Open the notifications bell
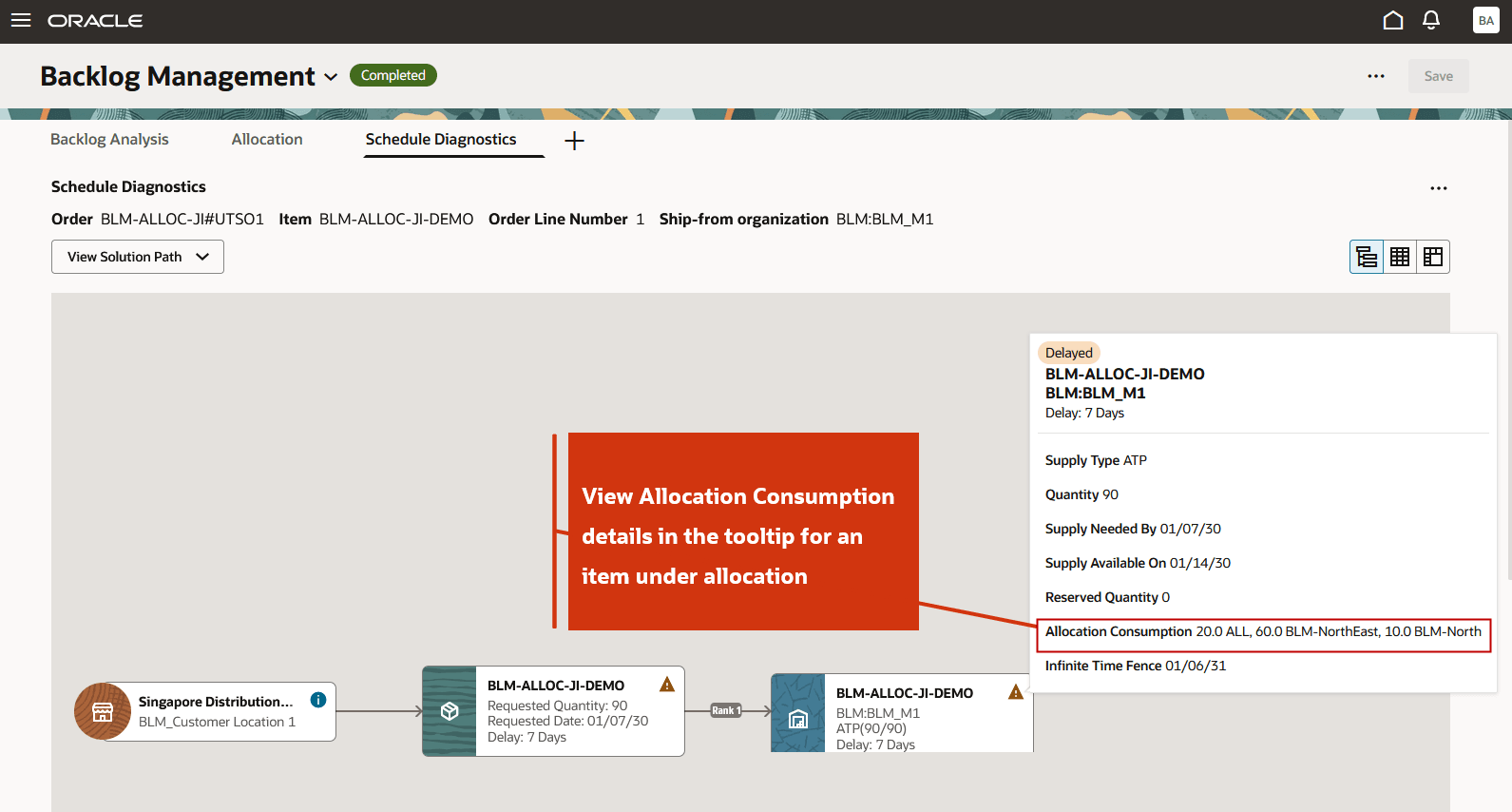Viewport: 1512px width, 812px height. pos(1431,20)
